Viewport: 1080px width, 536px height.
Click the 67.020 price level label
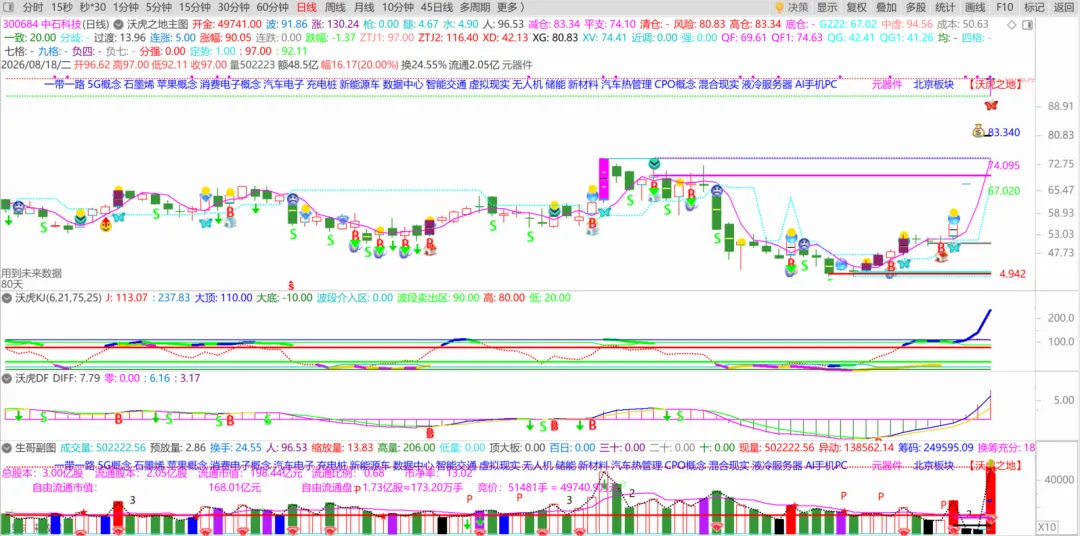1004,190
